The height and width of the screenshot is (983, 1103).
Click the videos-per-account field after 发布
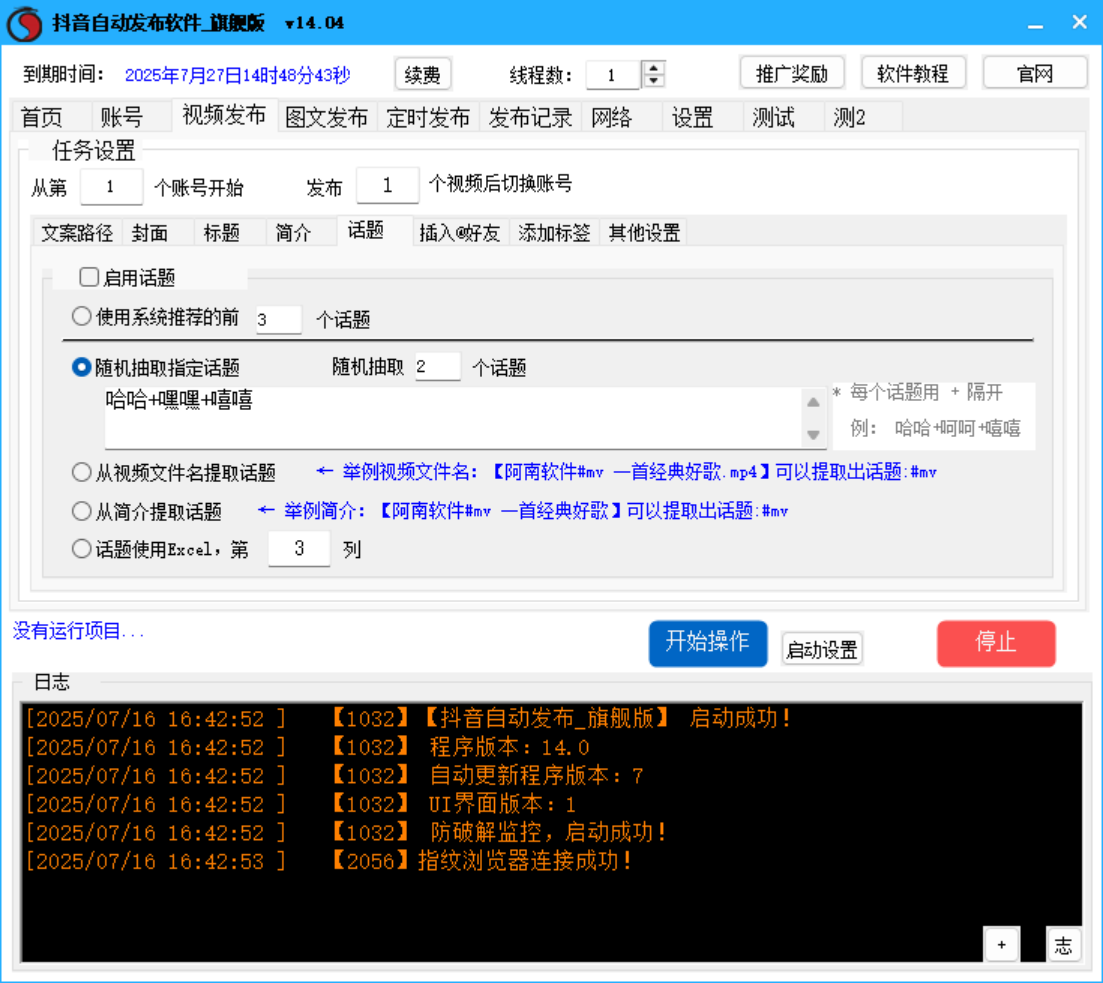[x=388, y=185]
